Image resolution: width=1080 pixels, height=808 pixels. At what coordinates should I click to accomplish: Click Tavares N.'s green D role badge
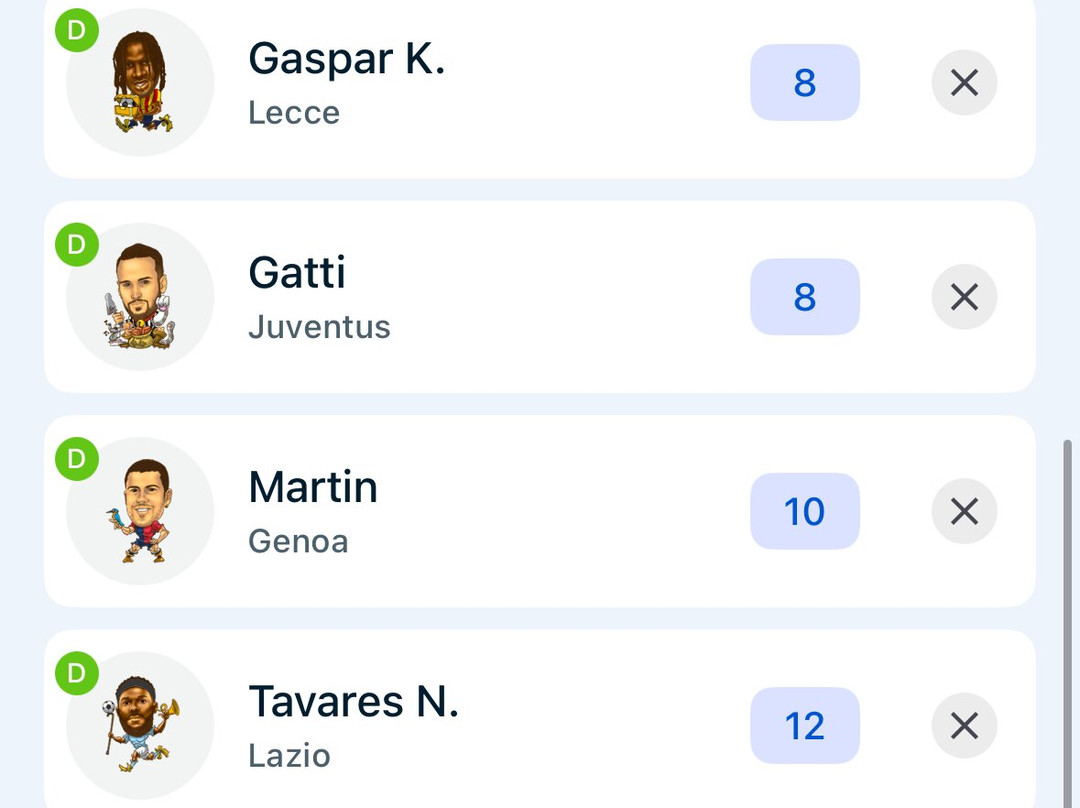77,674
